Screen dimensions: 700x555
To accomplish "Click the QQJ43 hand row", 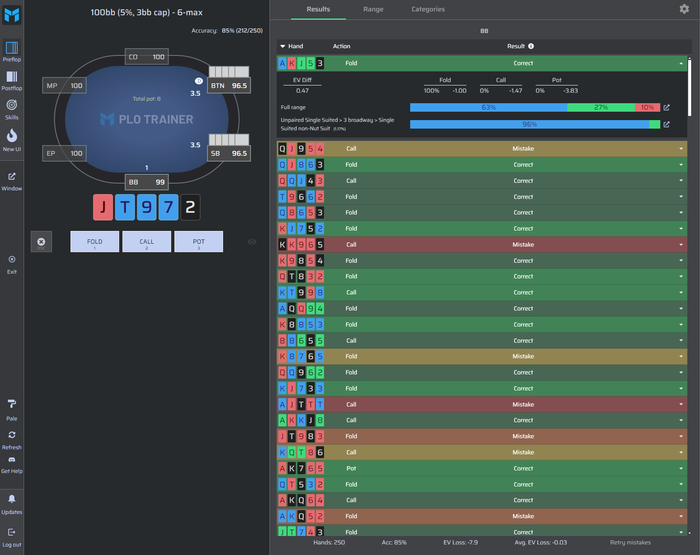I will point(482,181).
